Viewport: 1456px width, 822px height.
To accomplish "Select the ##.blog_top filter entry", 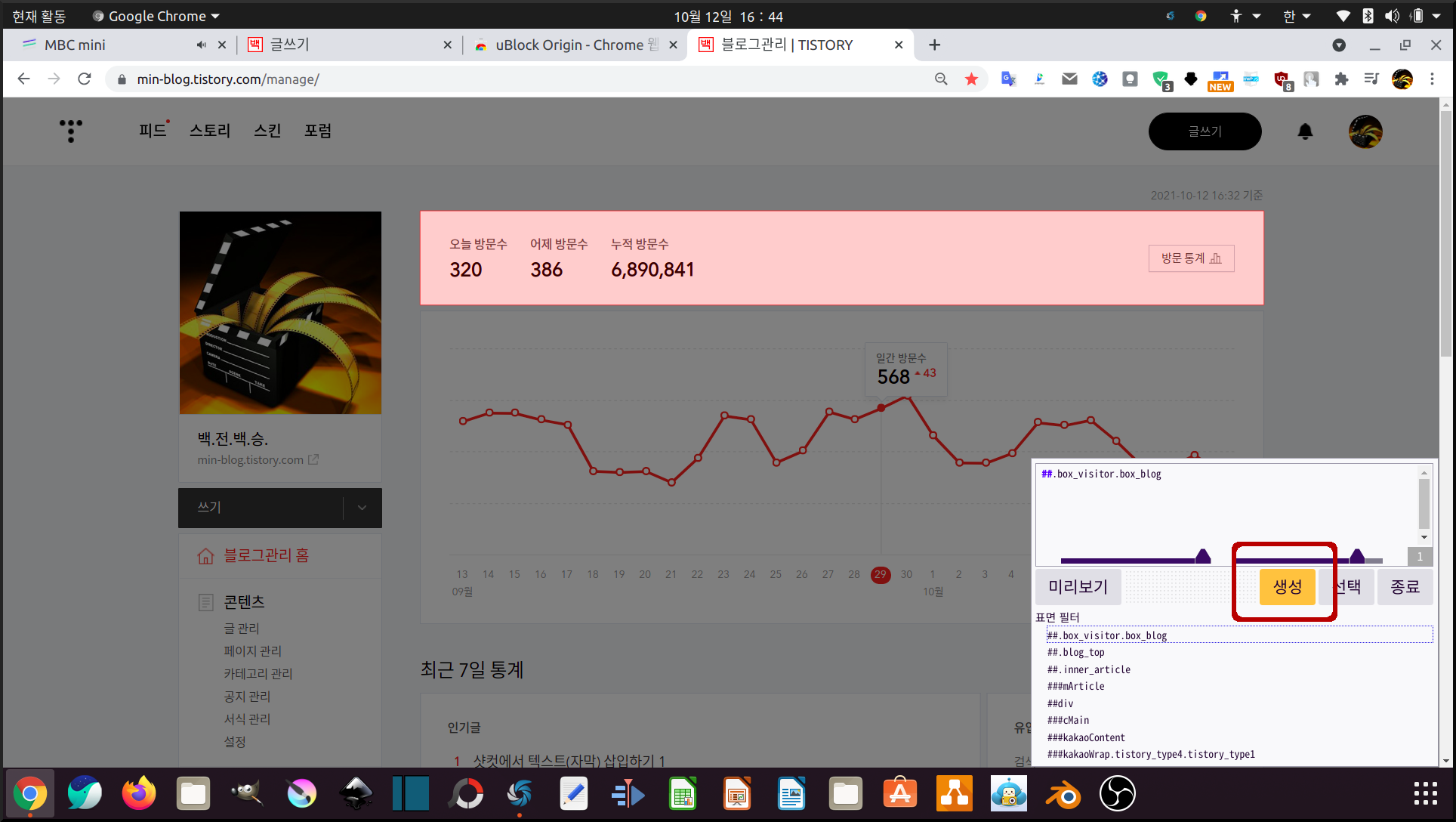I will tap(1075, 653).
